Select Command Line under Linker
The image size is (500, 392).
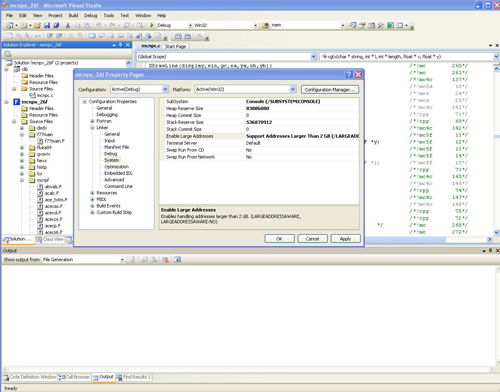[x=118, y=186]
